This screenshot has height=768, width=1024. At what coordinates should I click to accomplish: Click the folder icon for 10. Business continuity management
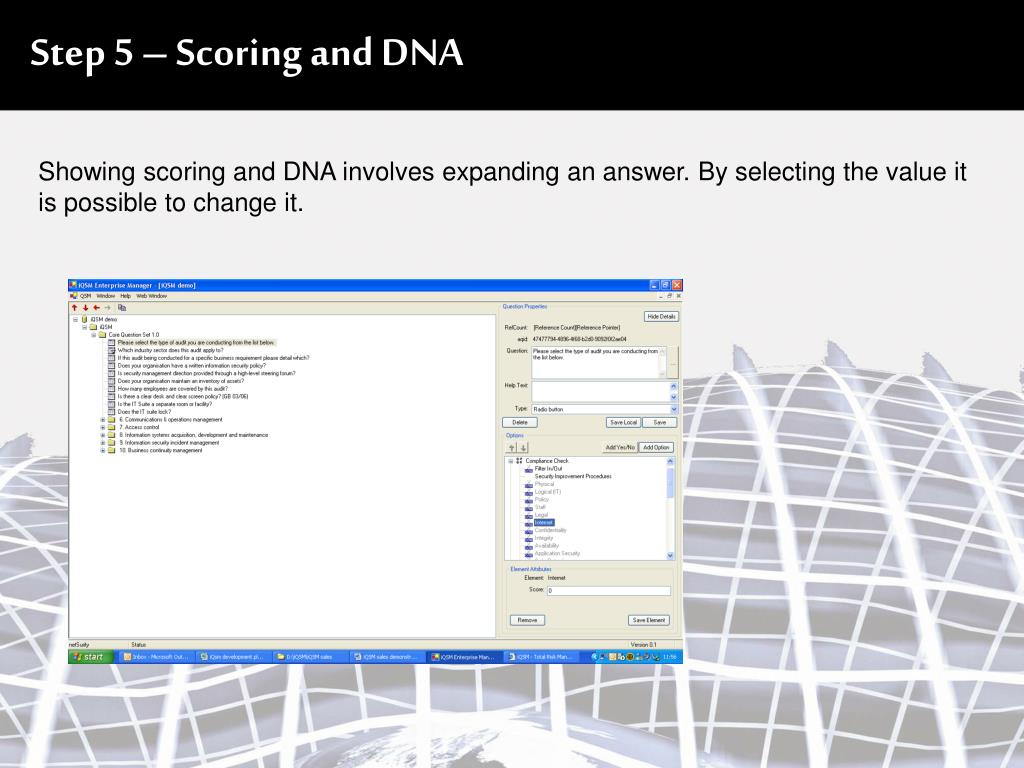pyautogui.click(x=112, y=451)
